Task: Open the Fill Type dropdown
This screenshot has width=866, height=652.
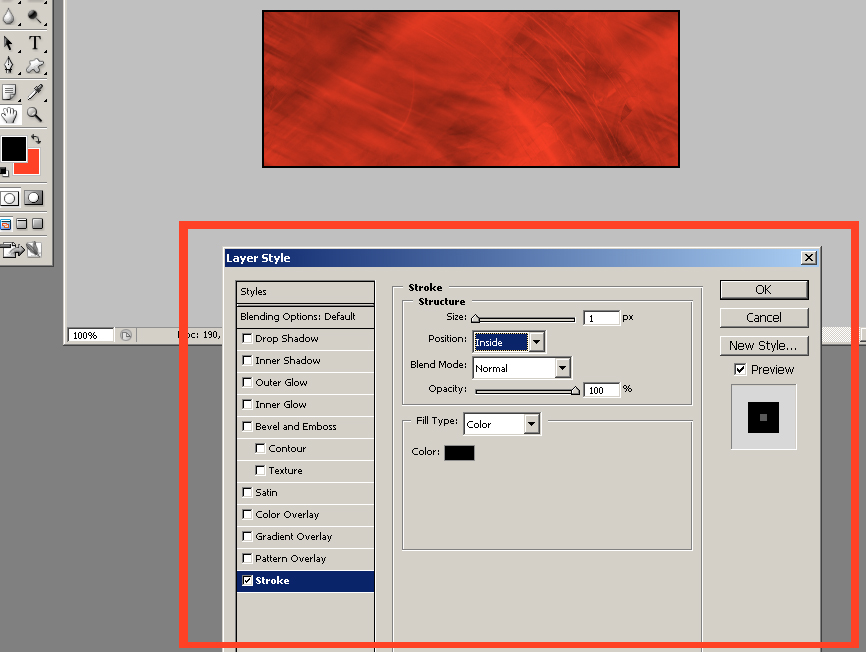Action: click(x=501, y=424)
